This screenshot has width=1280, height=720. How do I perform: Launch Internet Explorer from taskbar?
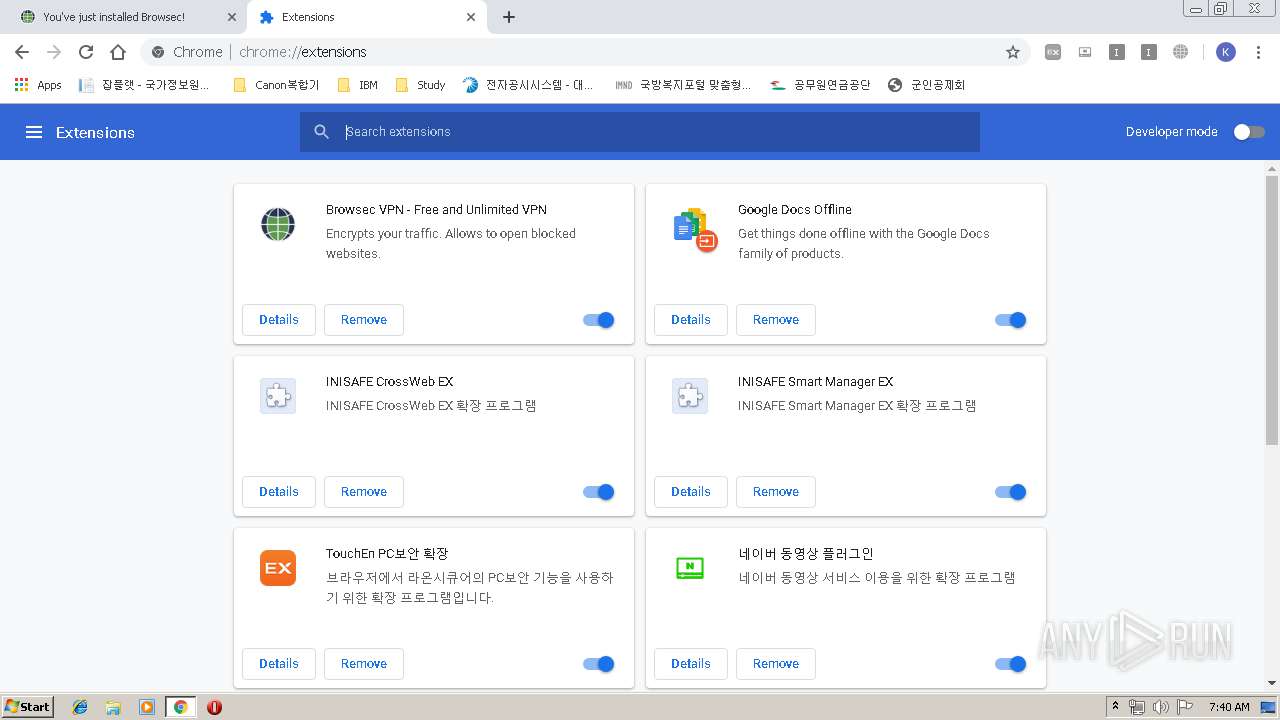pyautogui.click(x=80, y=707)
